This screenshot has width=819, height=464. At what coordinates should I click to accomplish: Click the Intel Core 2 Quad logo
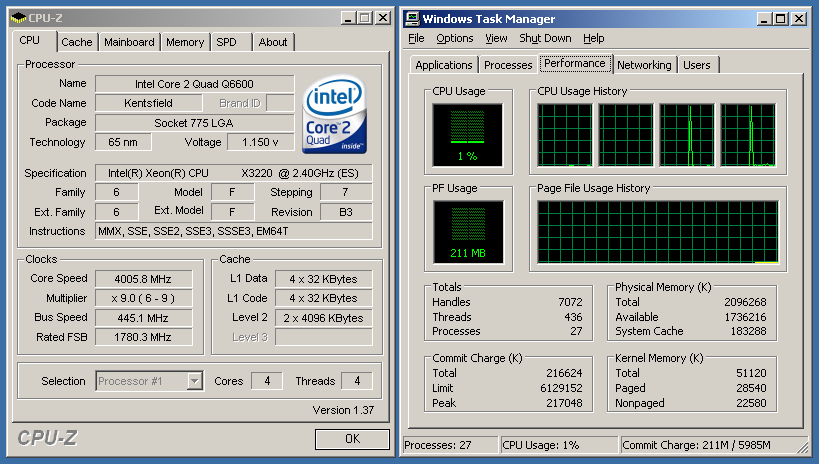pyautogui.click(x=334, y=115)
